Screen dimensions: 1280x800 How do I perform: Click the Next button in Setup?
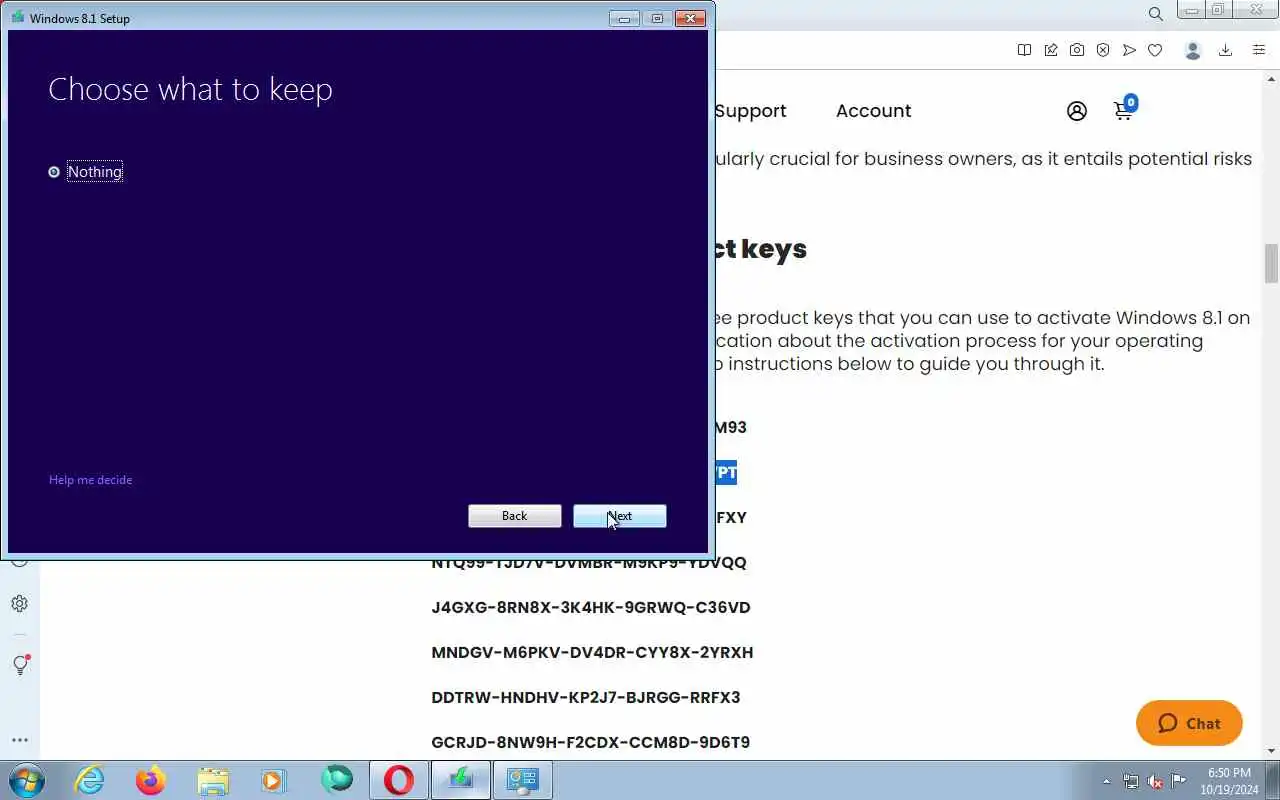(620, 516)
